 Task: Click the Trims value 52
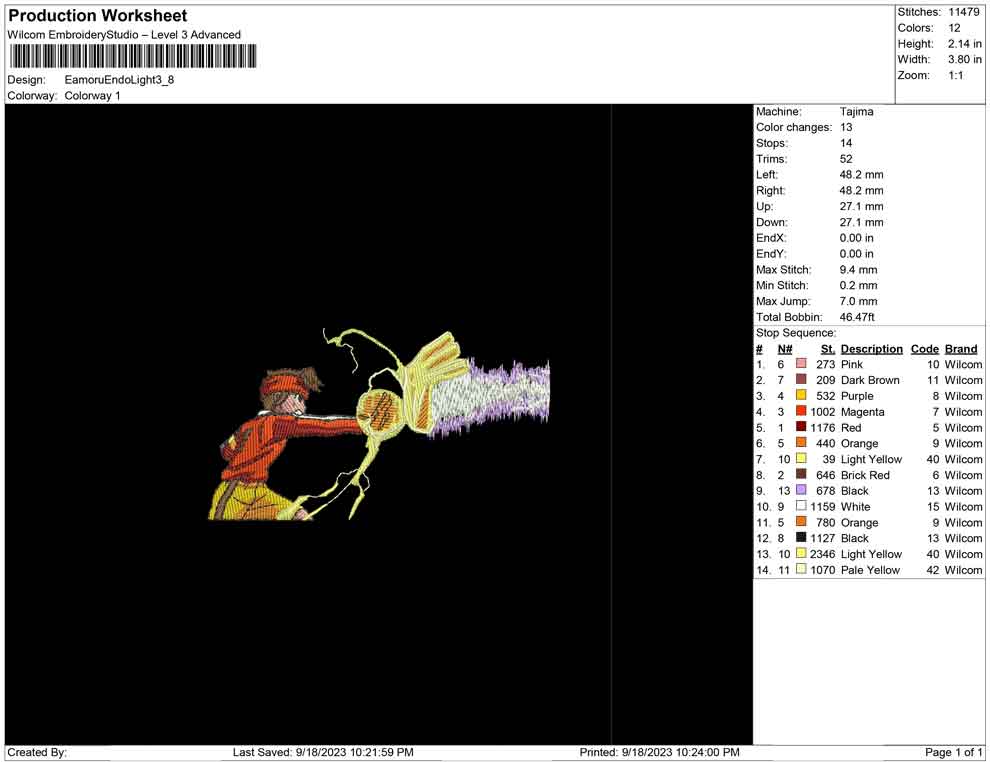point(846,159)
